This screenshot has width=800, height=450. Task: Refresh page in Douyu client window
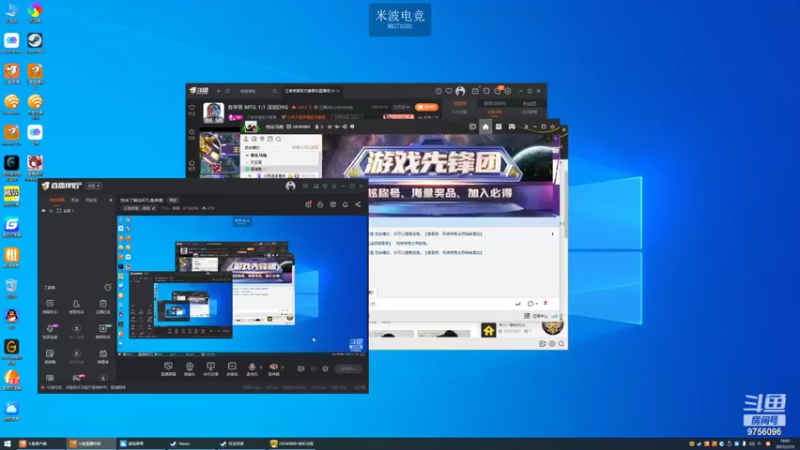[x=228, y=91]
